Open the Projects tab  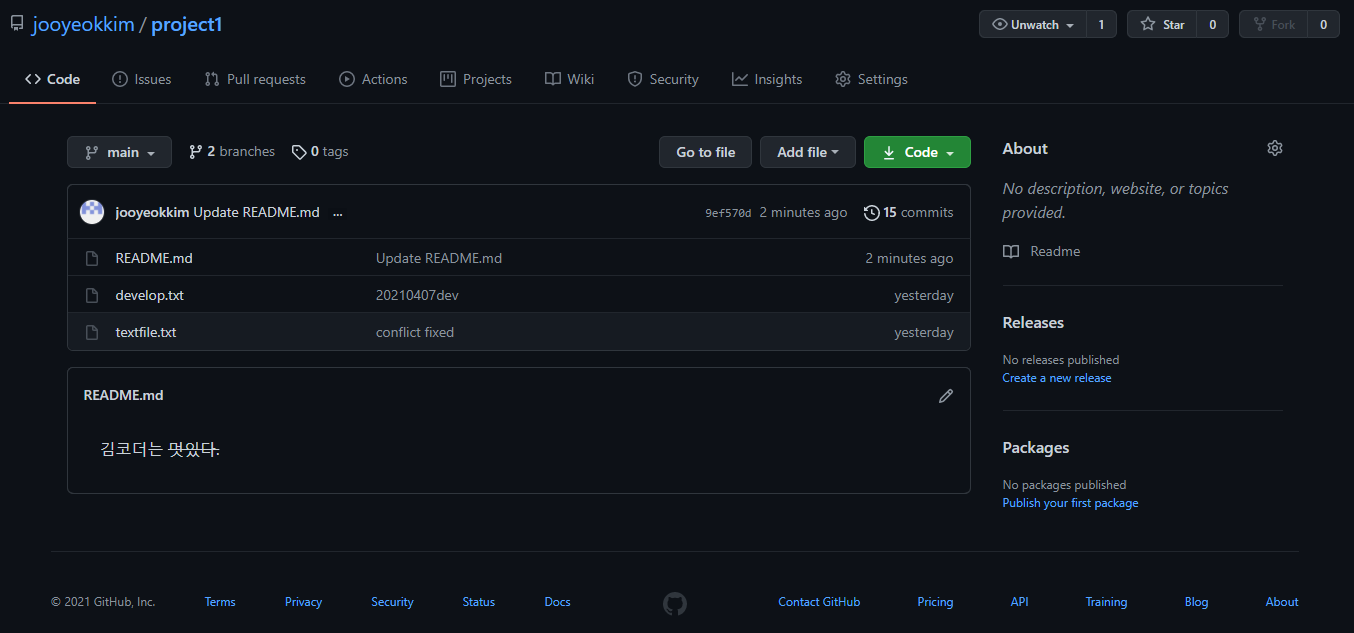tap(476, 79)
